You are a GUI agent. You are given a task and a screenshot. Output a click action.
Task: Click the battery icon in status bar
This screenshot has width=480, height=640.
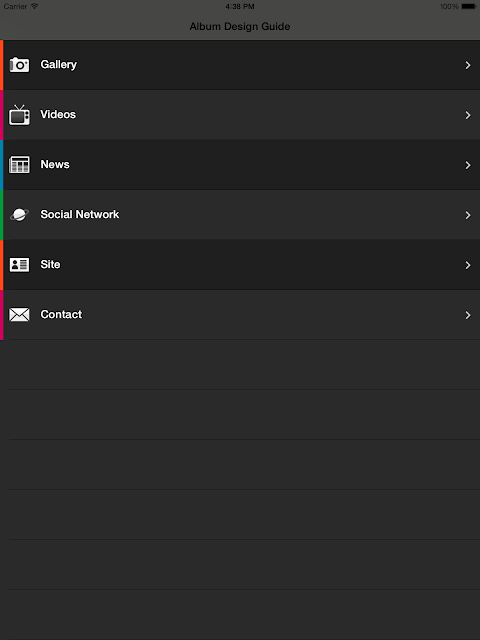[469, 7]
